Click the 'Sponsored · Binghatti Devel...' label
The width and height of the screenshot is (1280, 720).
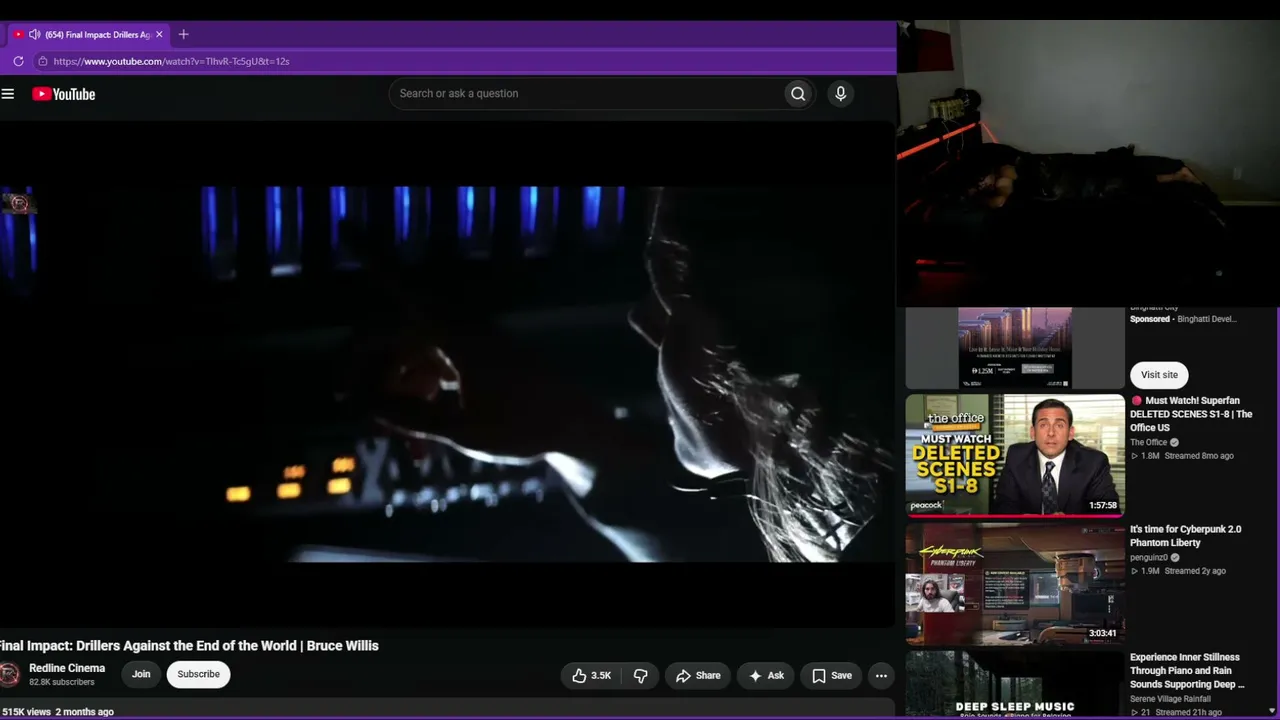[1183, 319]
